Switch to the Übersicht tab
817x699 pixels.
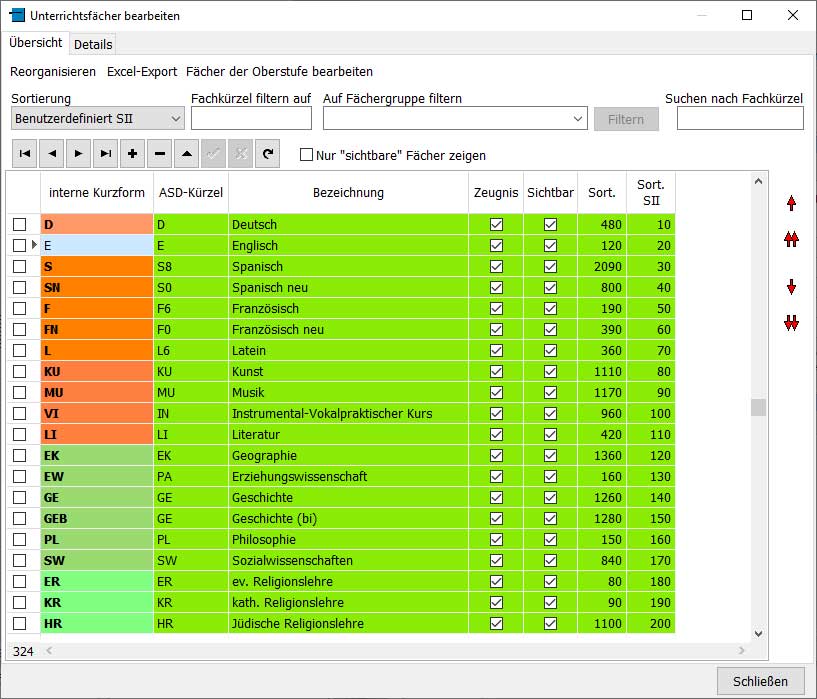point(35,43)
